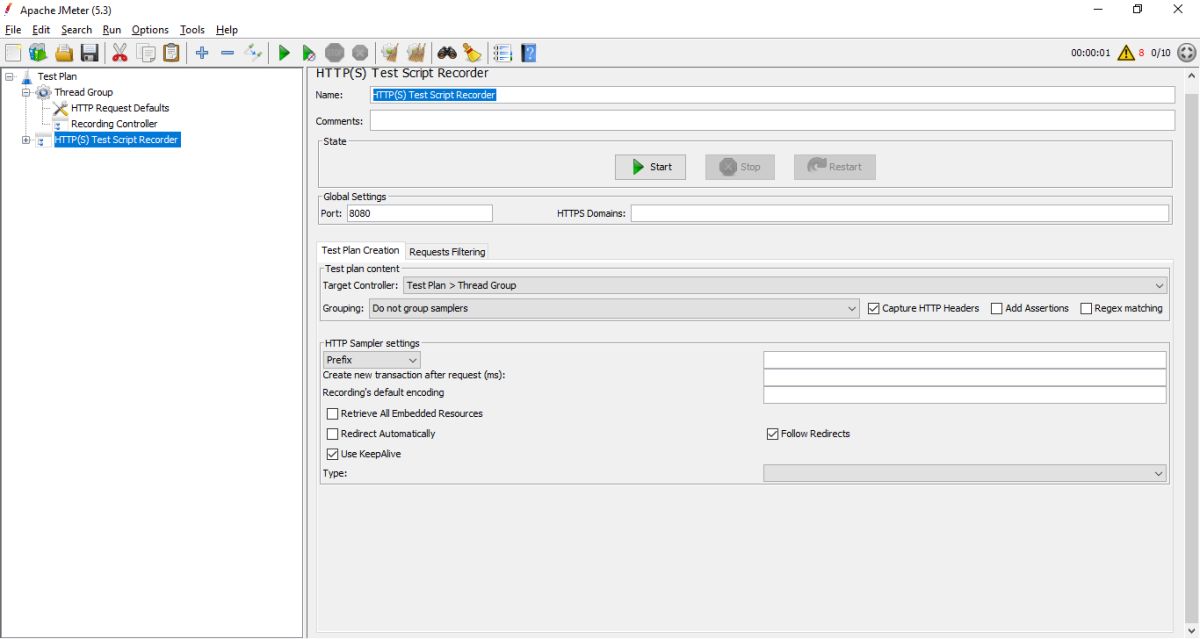1200x639 pixels.
Task: Collapse all tree nodes with minus icon
Action: [227, 53]
